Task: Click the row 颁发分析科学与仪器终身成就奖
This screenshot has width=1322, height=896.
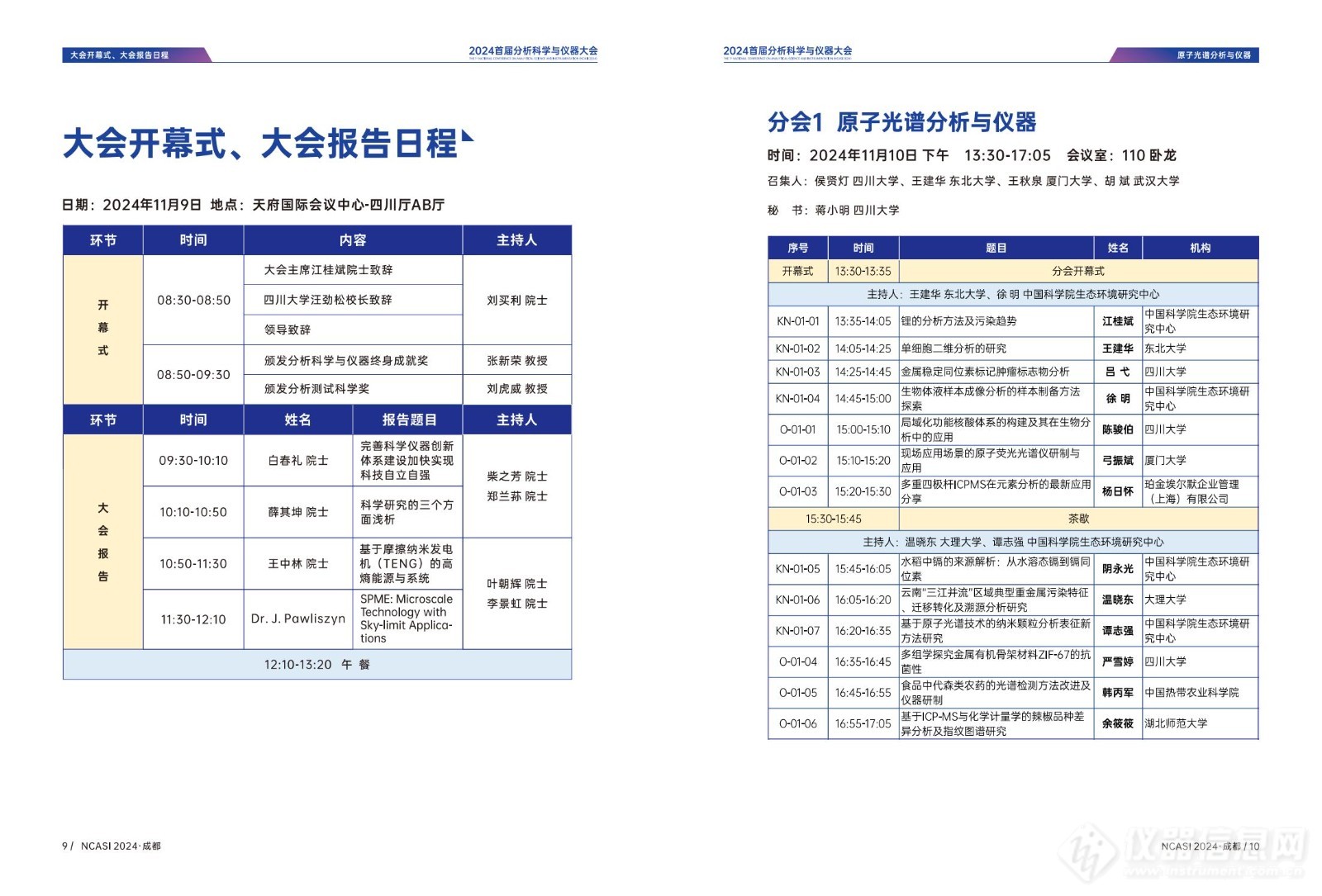Action: coord(353,360)
